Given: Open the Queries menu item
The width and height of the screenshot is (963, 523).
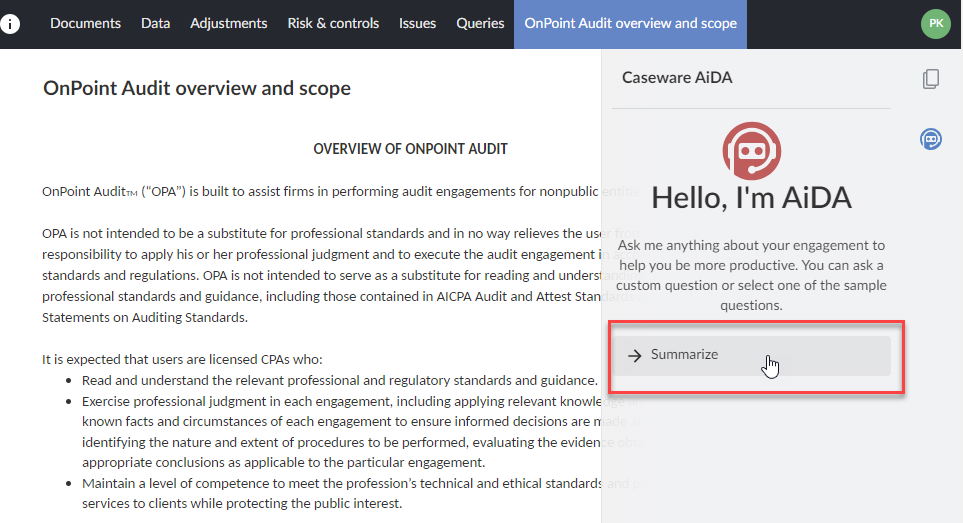Looking at the screenshot, I should (x=480, y=23).
